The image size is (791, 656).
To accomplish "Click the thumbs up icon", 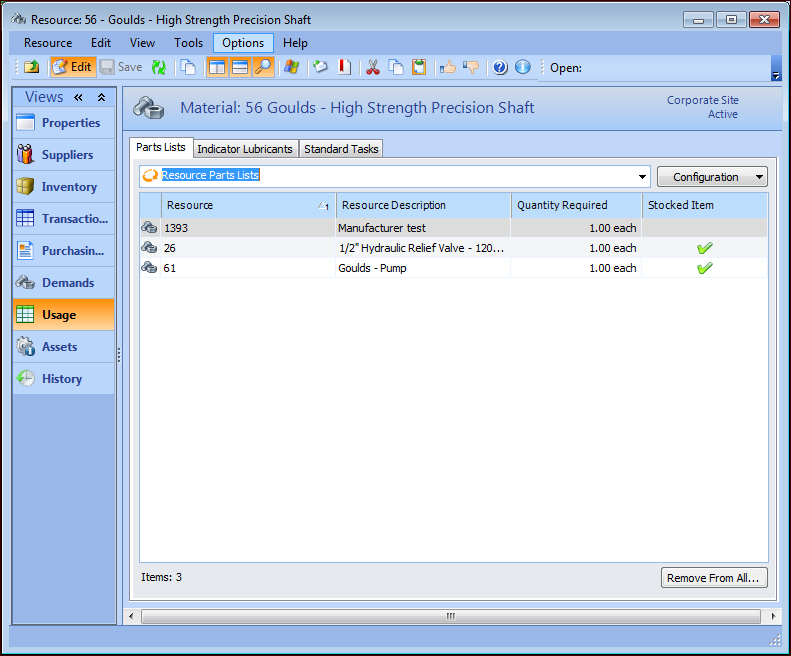I will pyautogui.click(x=448, y=67).
